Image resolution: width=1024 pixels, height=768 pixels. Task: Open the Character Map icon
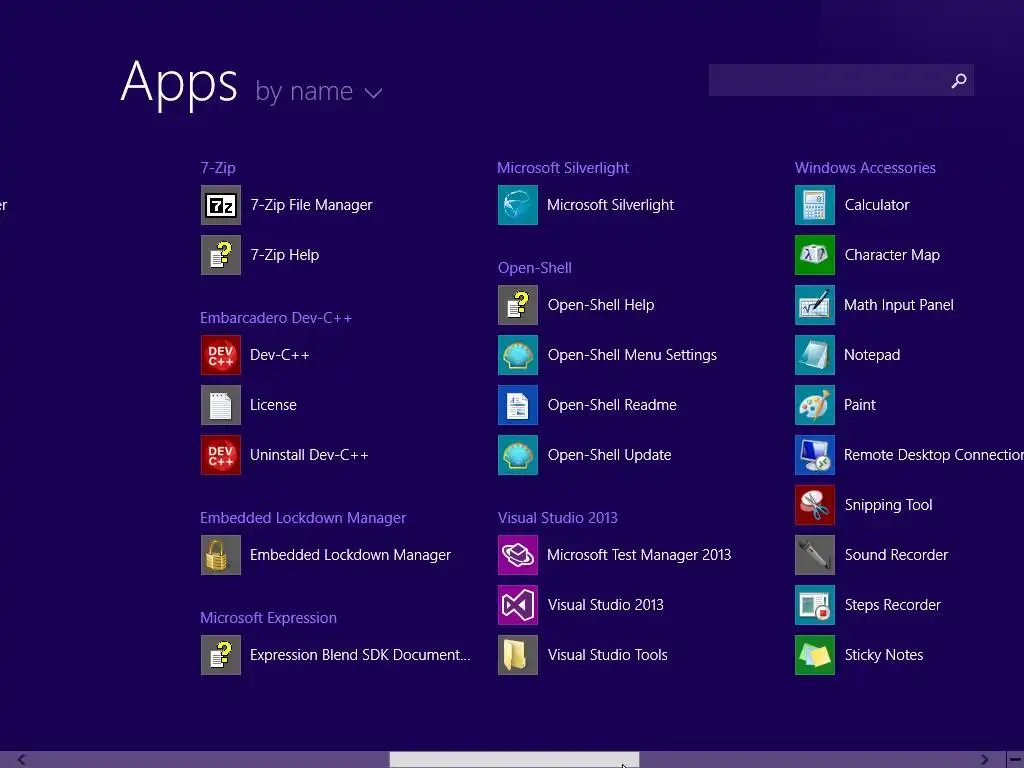pos(815,255)
